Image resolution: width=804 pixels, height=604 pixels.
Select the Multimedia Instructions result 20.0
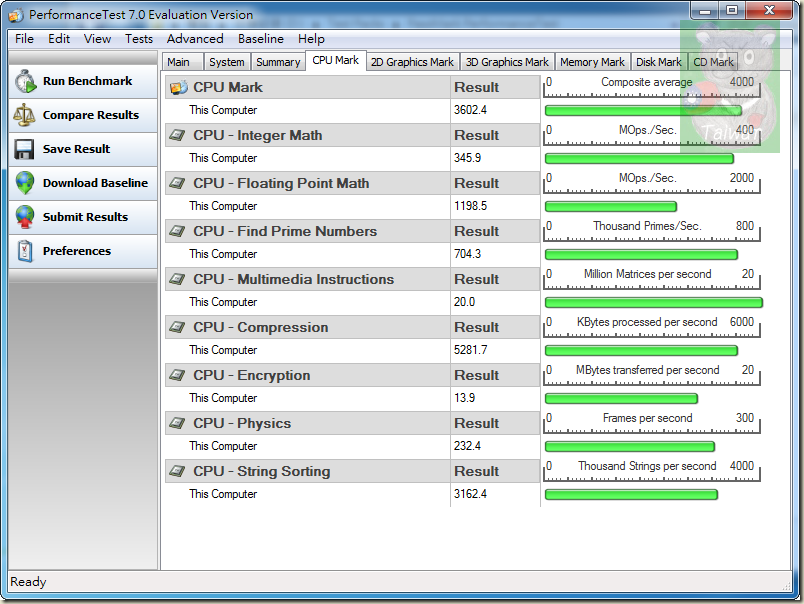coord(464,302)
